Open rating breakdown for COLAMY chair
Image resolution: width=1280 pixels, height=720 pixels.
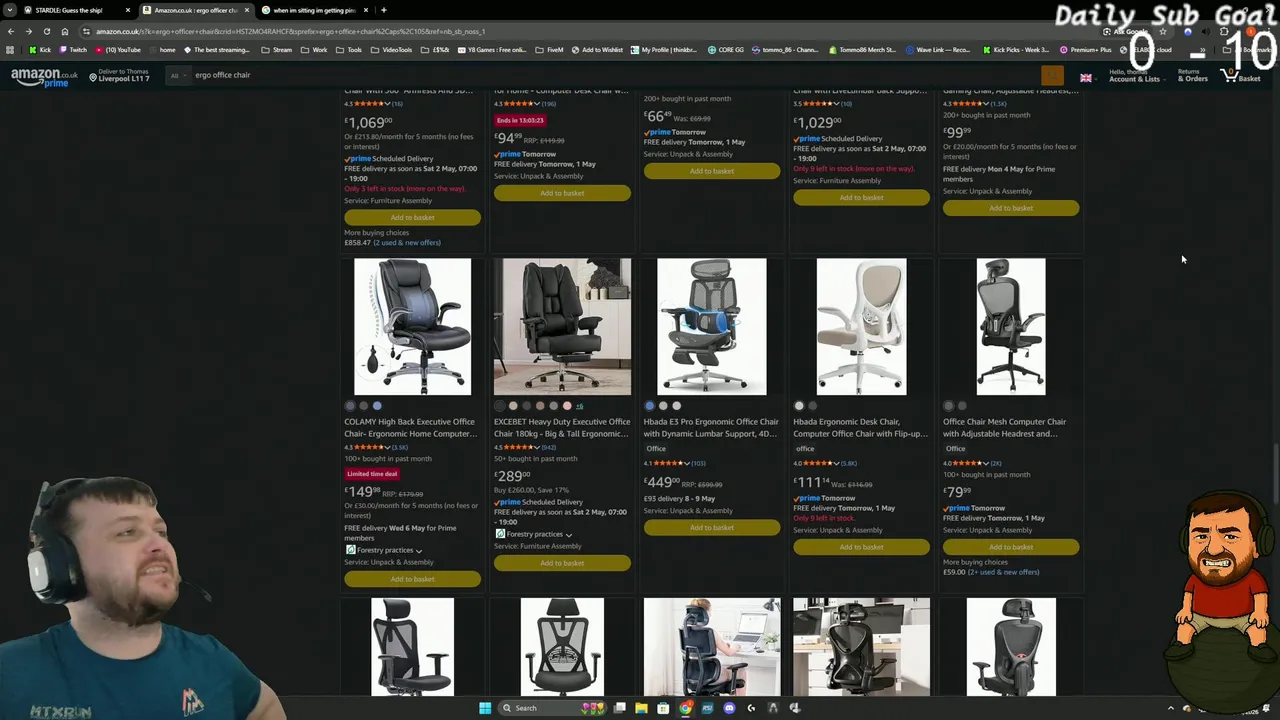(x=367, y=447)
